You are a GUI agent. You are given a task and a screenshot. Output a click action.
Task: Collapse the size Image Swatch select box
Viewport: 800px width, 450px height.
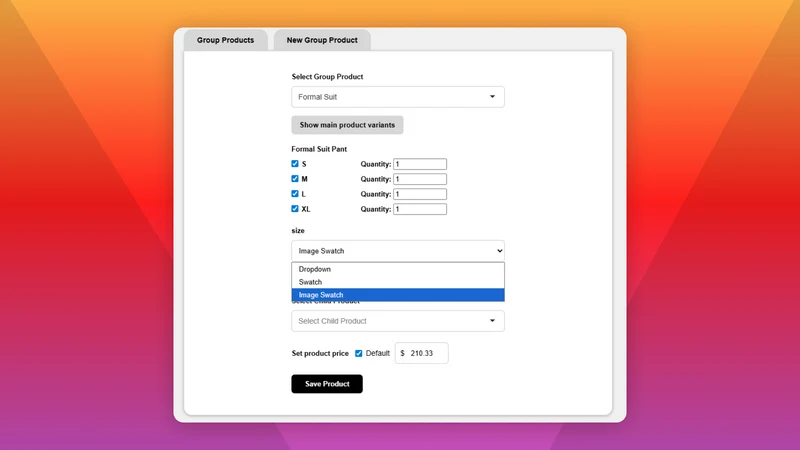click(397, 251)
